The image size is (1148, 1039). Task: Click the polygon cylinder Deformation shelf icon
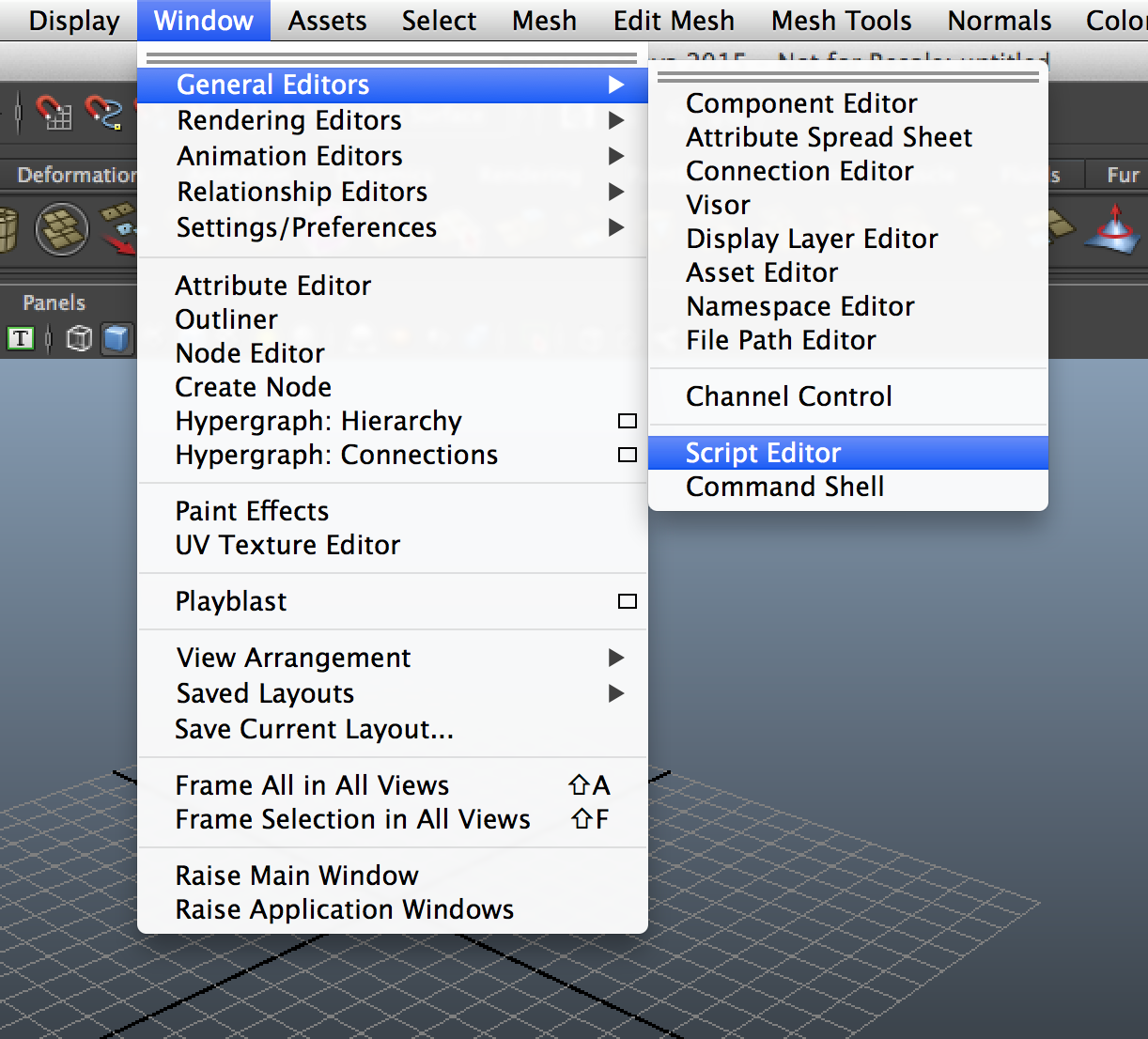[8, 228]
